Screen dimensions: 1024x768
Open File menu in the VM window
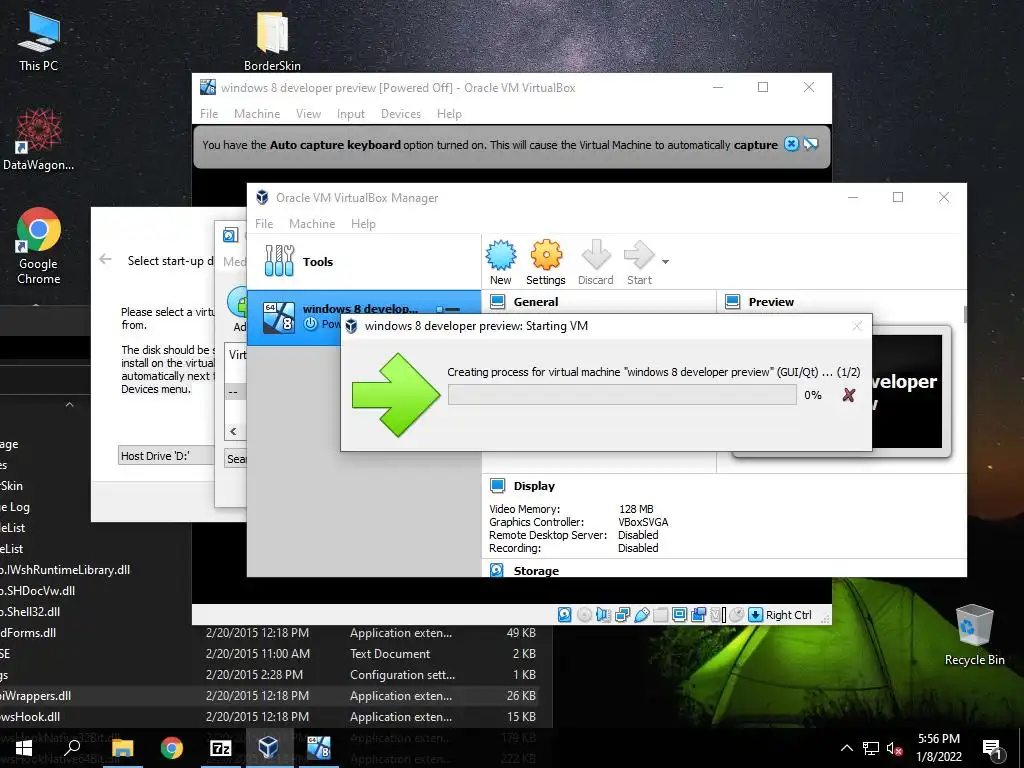click(209, 114)
